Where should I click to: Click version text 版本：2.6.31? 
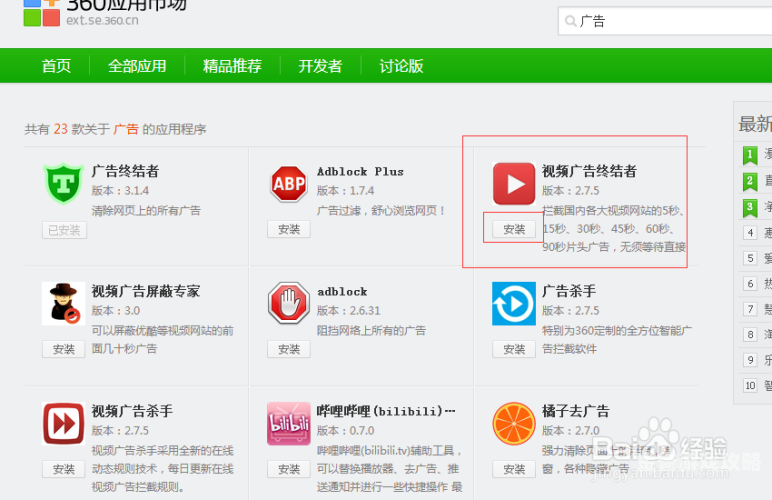(349, 311)
